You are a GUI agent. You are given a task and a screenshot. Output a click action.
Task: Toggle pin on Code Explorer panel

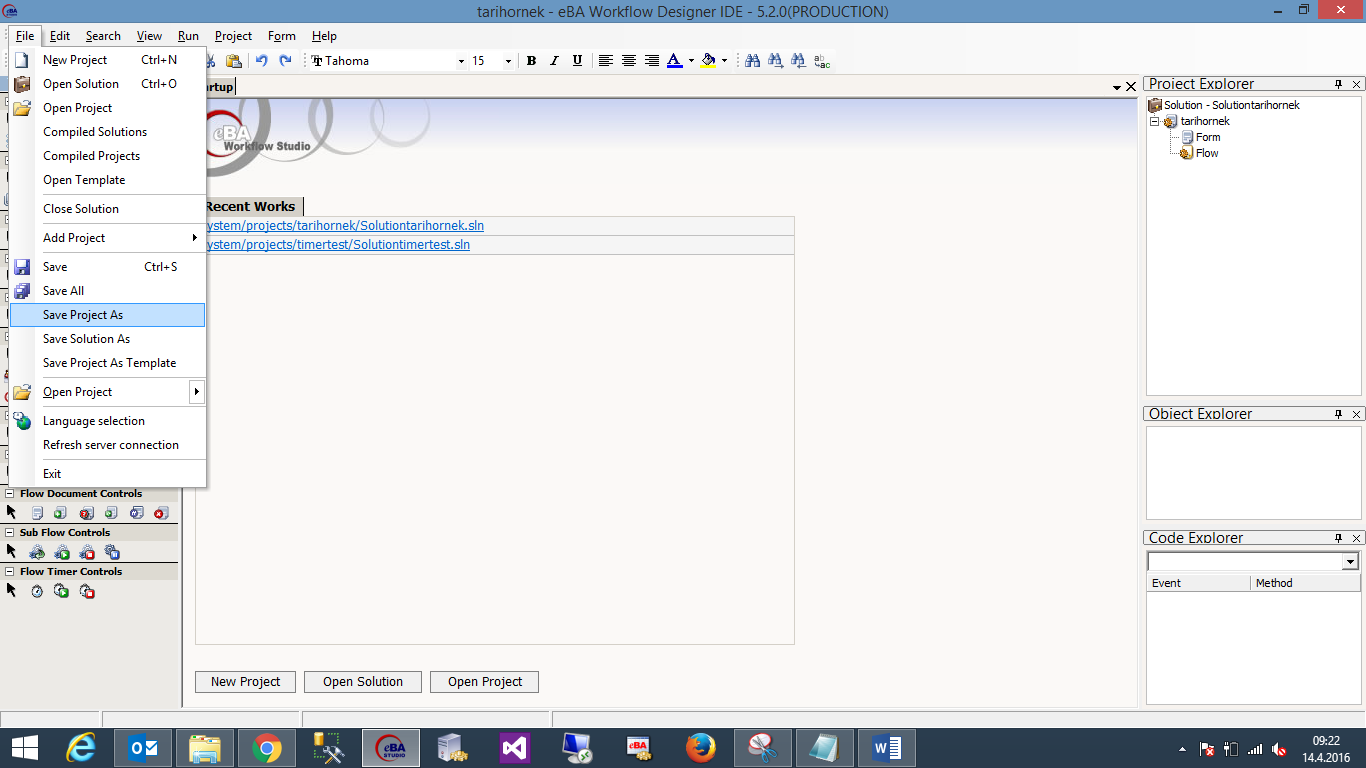(1339, 538)
